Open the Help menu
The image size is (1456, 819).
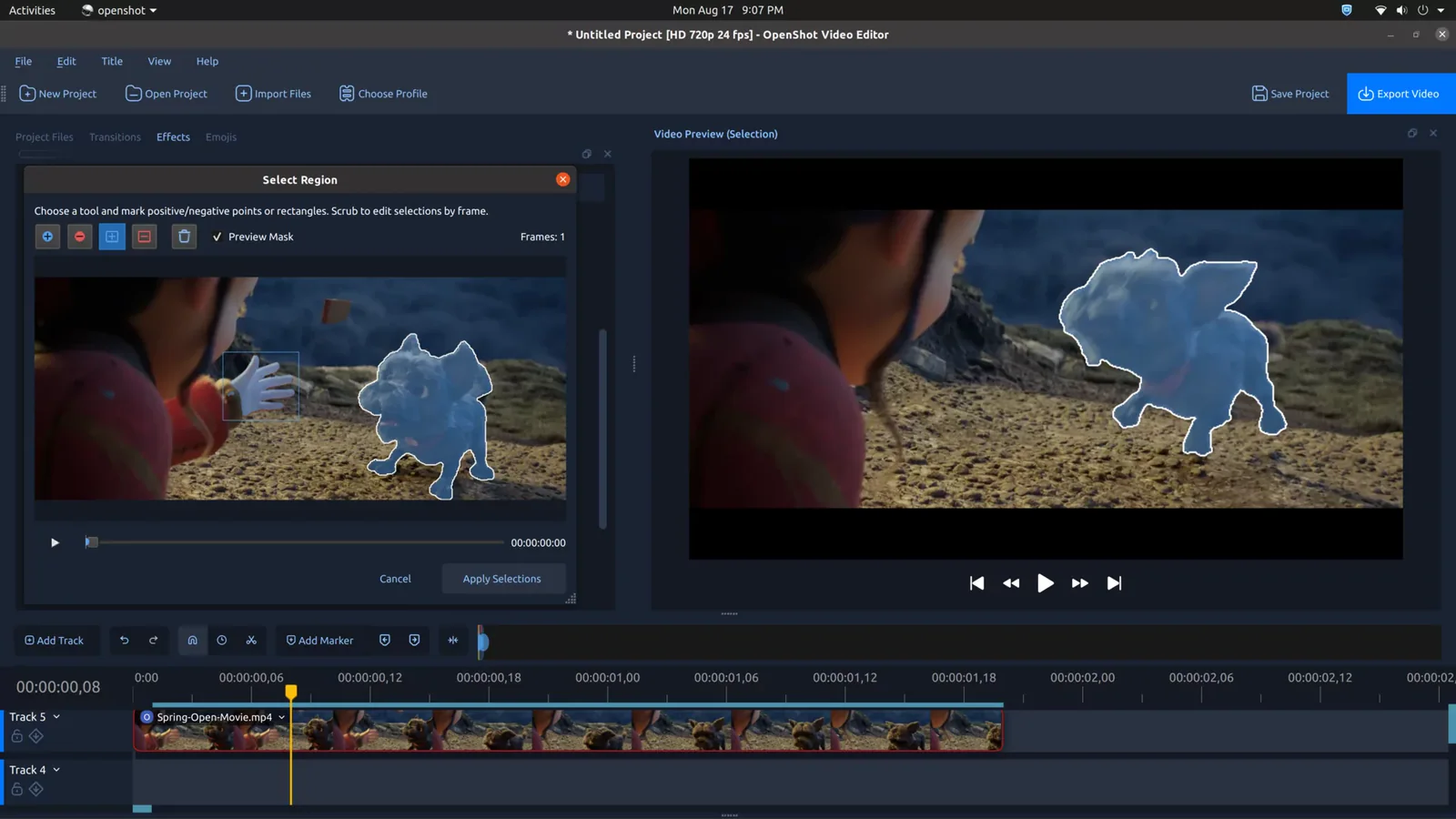coord(207,61)
